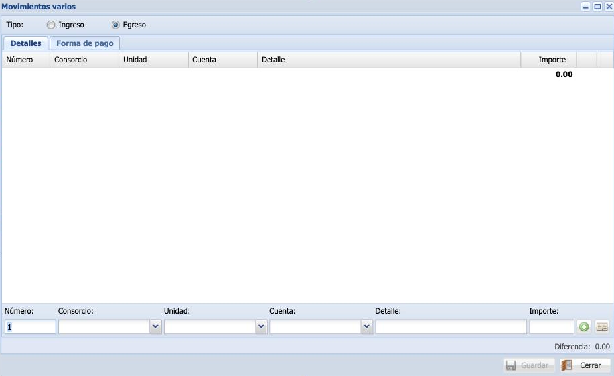Switch to the Detalles tab

pos(26,43)
